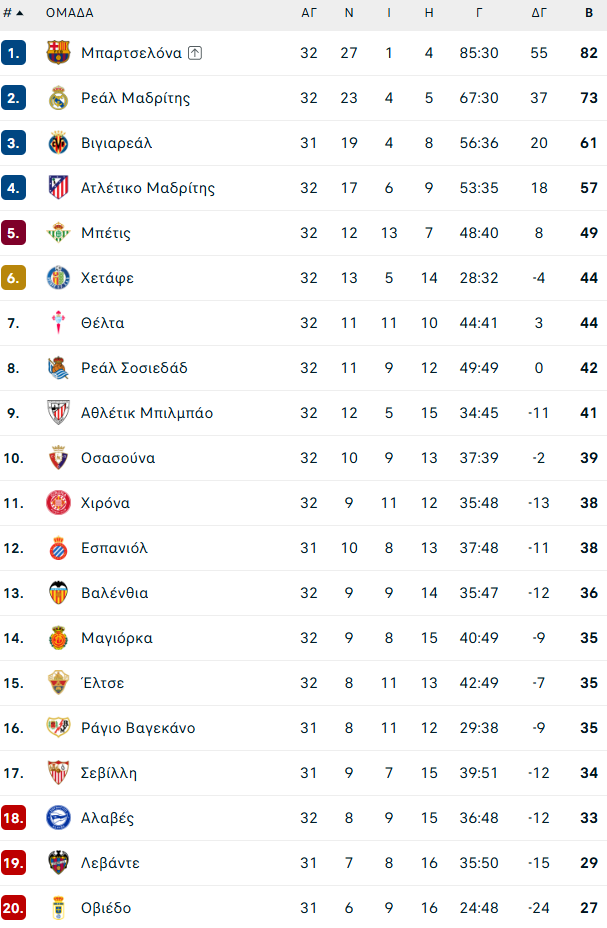Image resolution: width=607 pixels, height=928 pixels.
Task: Click the Real Madrid crest icon
Action: click(59, 98)
